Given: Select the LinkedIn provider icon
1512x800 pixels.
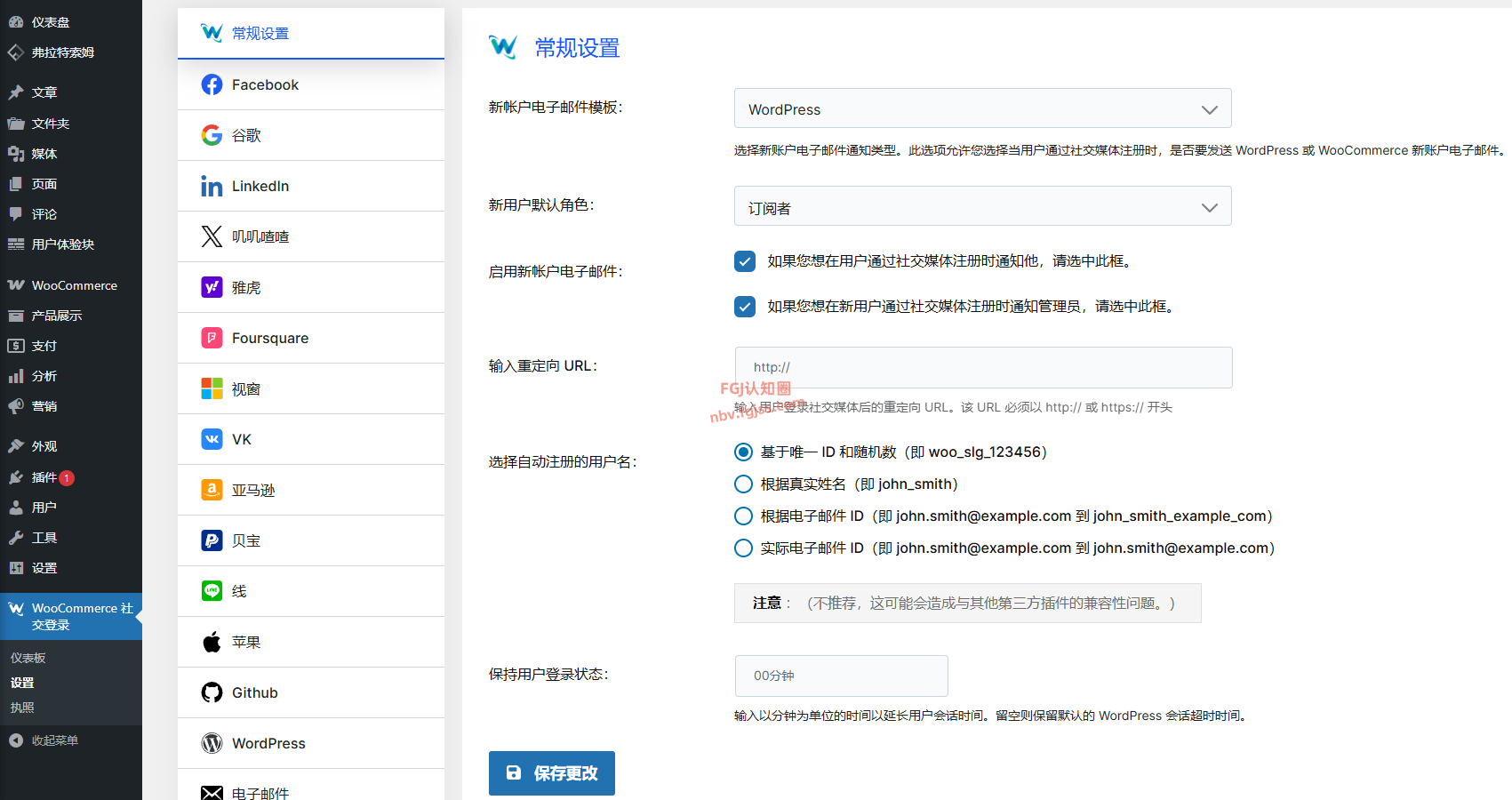Looking at the screenshot, I should point(212,186).
